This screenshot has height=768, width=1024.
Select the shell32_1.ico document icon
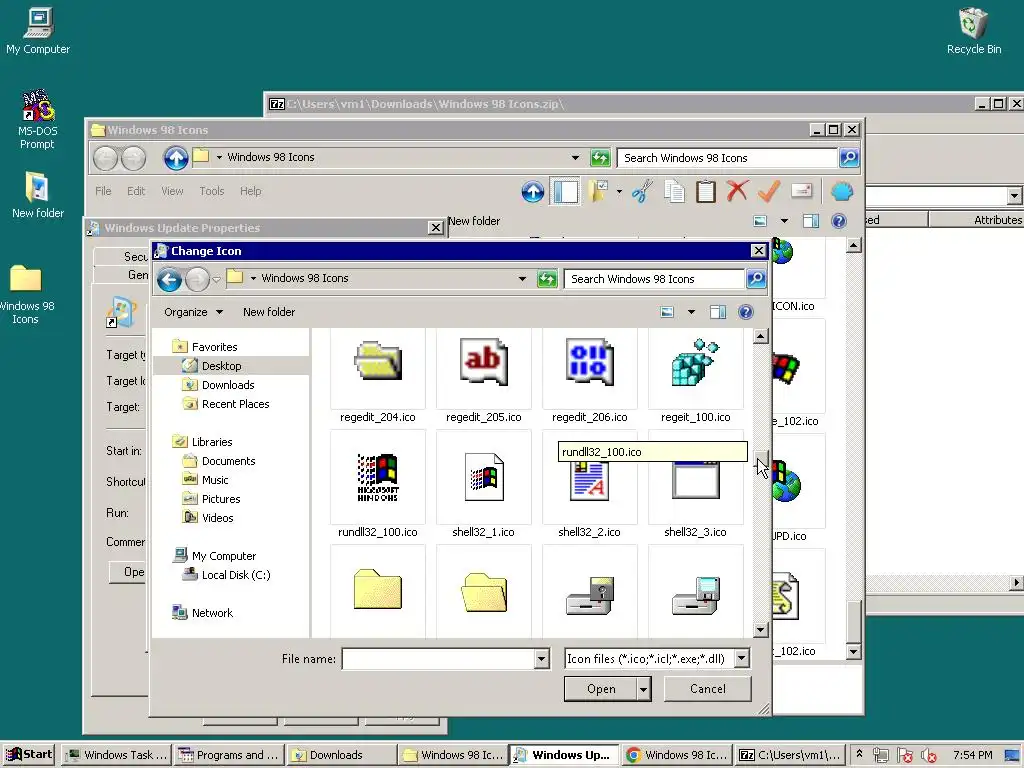pos(483,477)
